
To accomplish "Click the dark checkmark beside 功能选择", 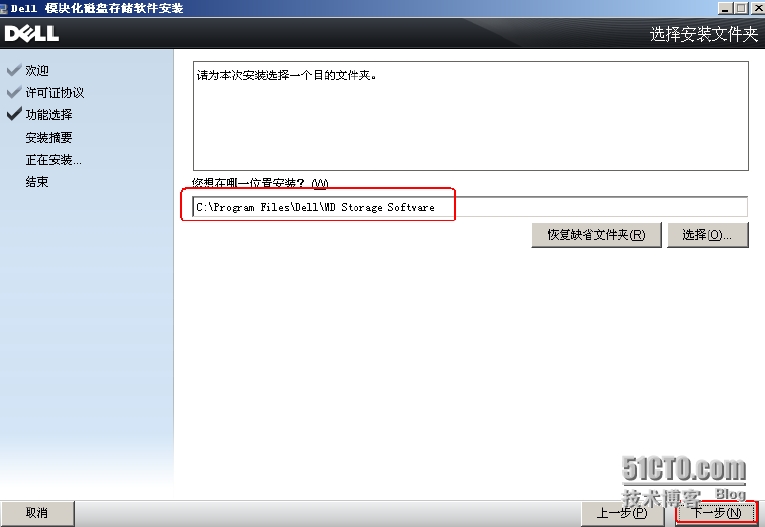I will click(14, 114).
